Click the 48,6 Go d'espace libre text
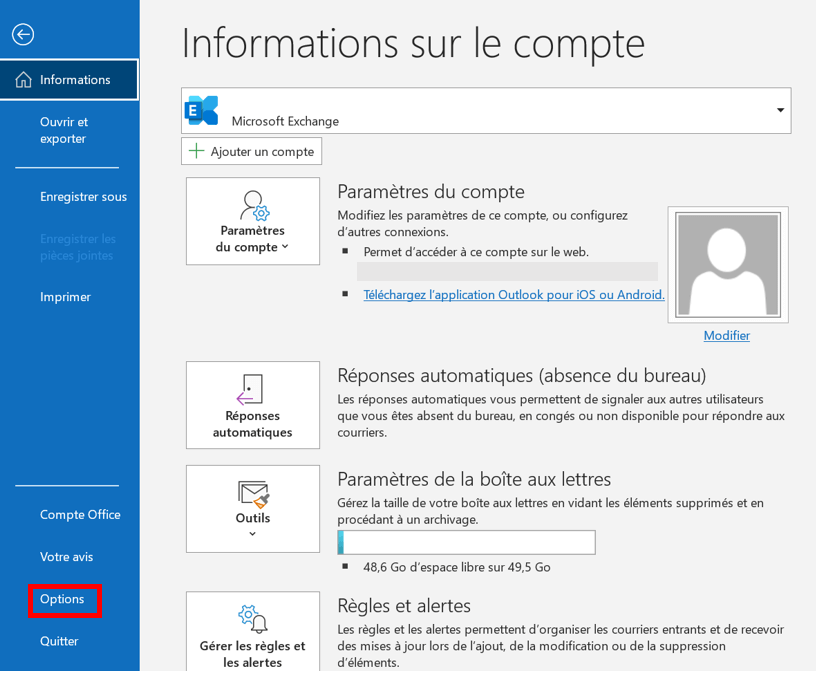Screen dimensions: 817x673 point(456,567)
